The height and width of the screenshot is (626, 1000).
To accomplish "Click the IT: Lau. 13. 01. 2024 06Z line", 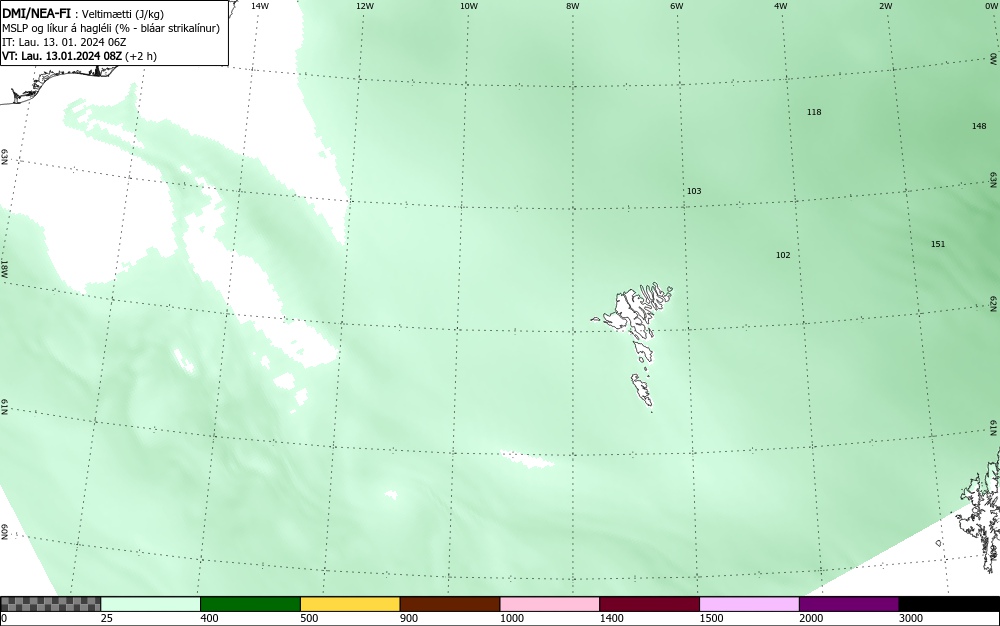I will pyautogui.click(x=64, y=42).
